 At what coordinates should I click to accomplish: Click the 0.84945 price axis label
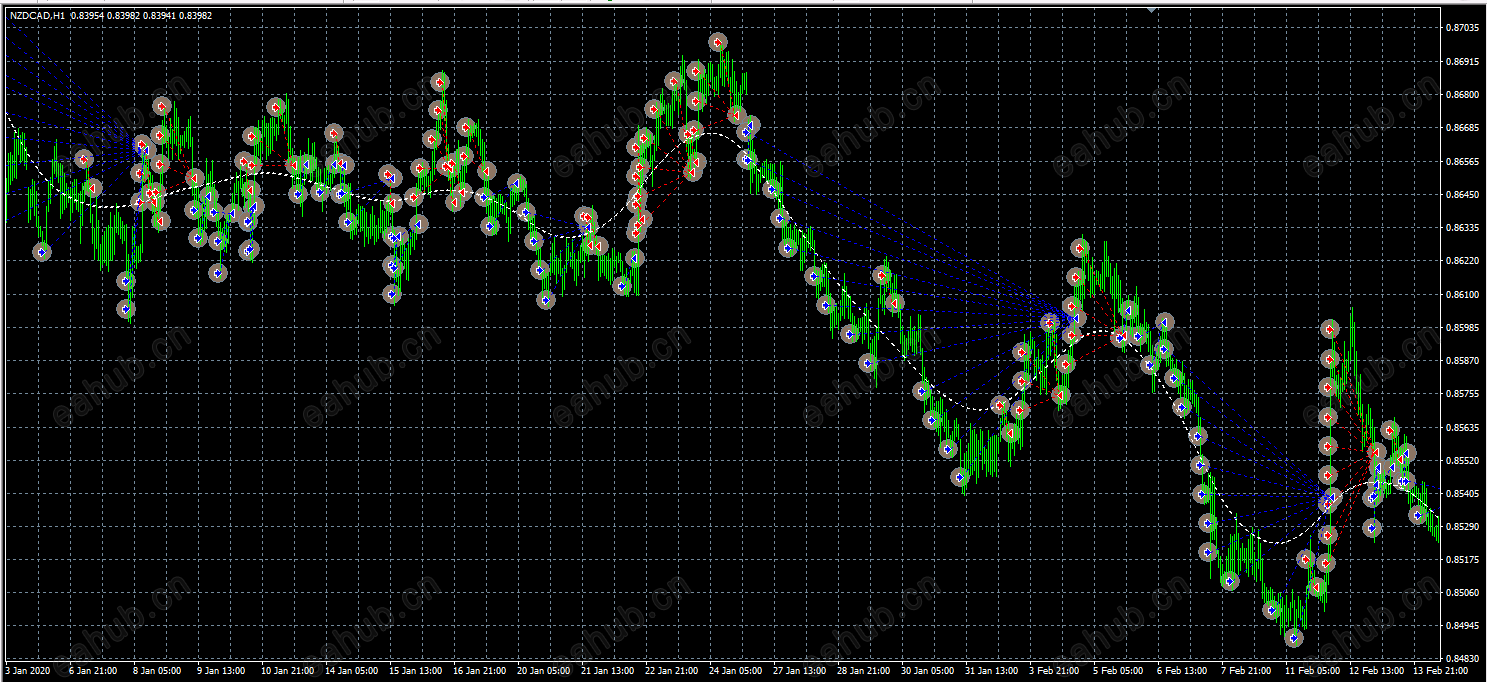pos(1464,626)
